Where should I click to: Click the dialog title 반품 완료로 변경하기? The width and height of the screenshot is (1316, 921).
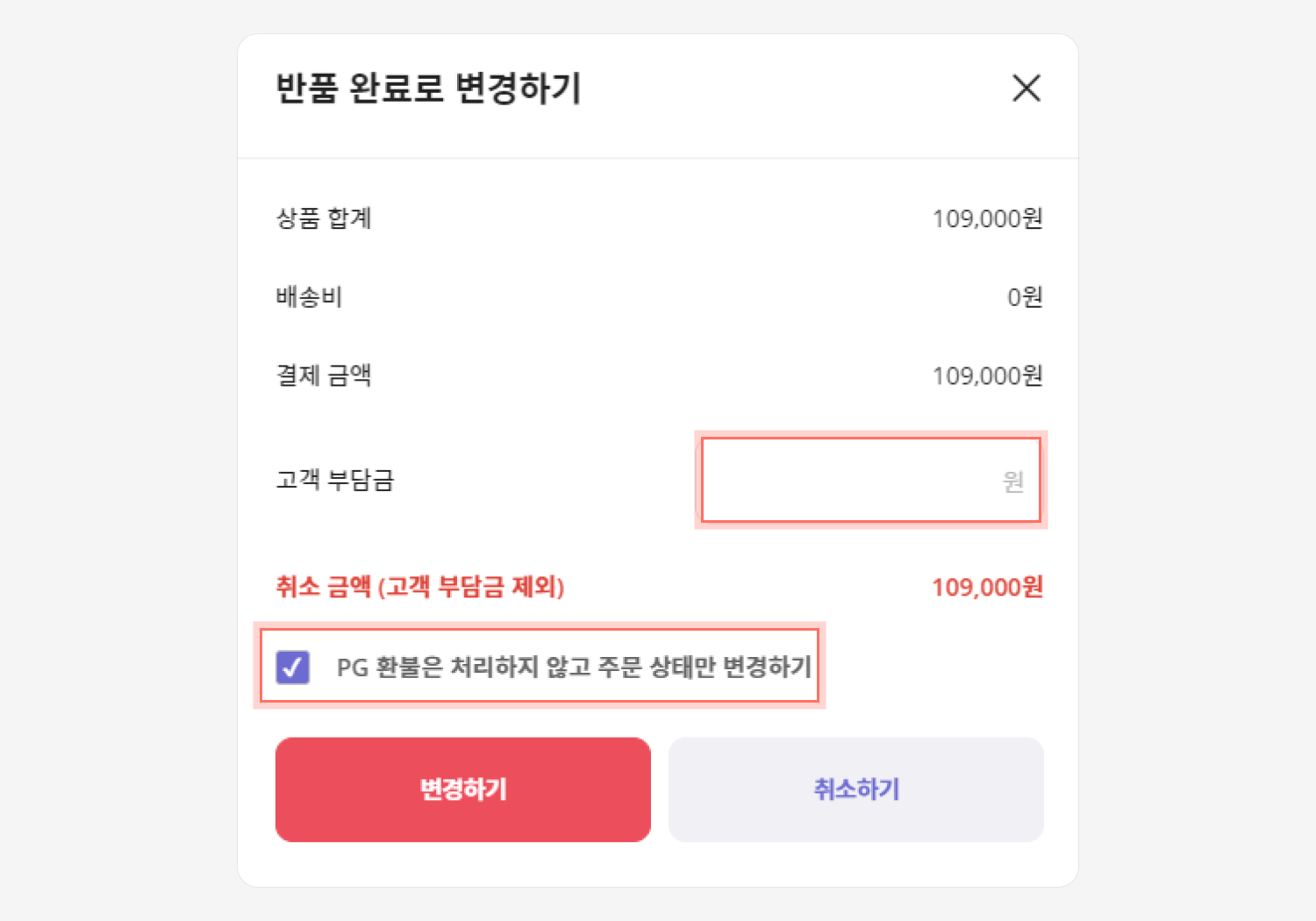tap(429, 88)
